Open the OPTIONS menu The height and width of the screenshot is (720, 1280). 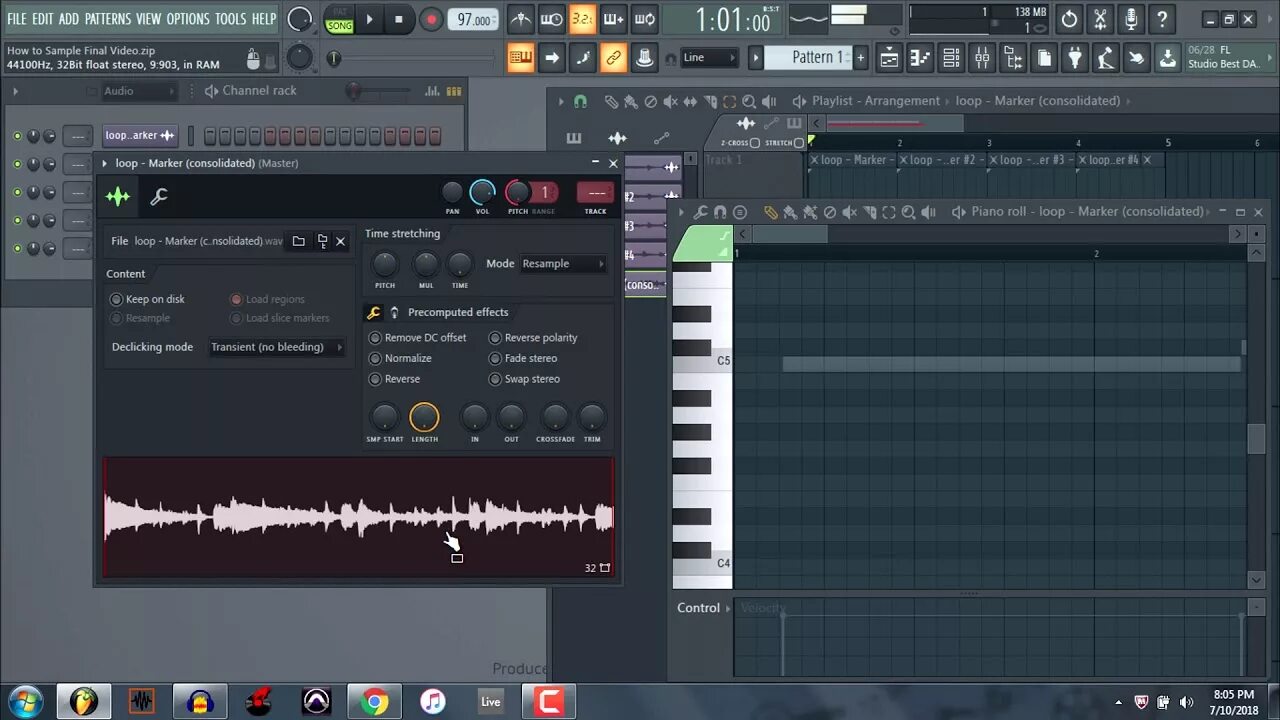(x=188, y=19)
